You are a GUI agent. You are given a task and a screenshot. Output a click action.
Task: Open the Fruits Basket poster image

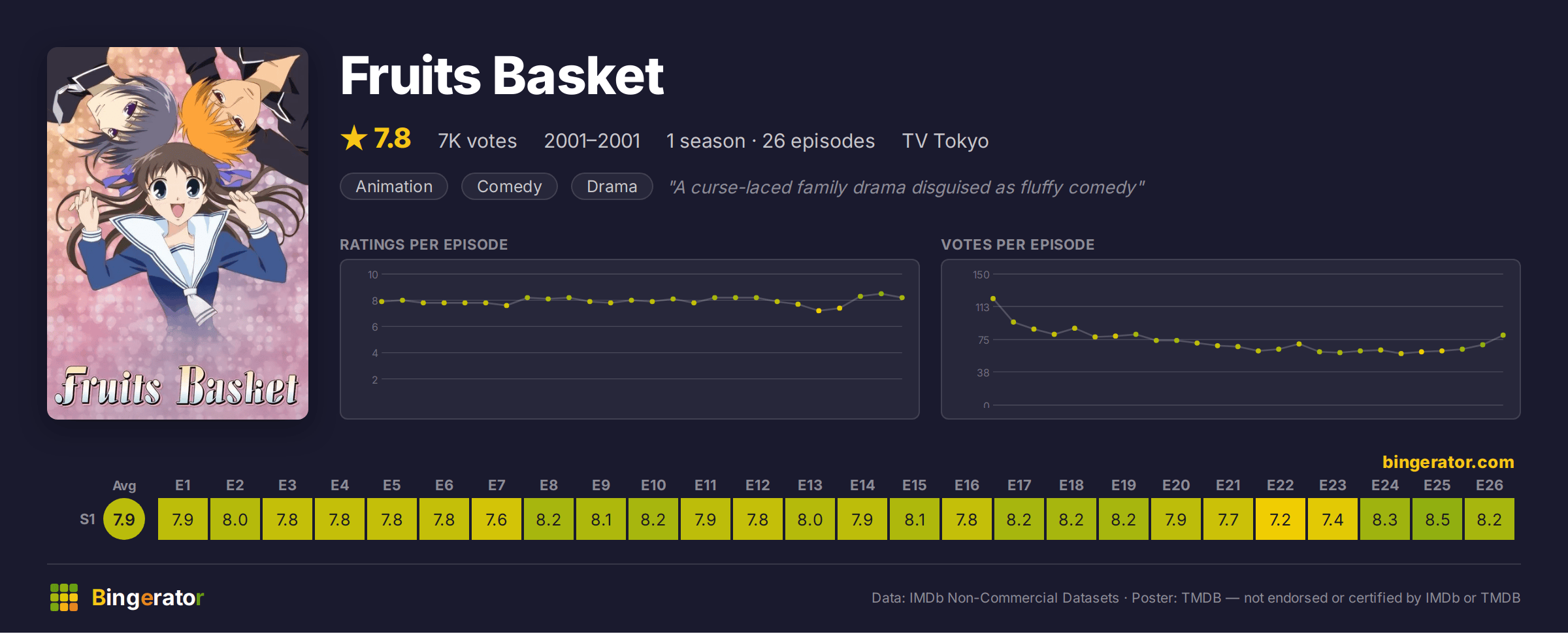pos(178,233)
